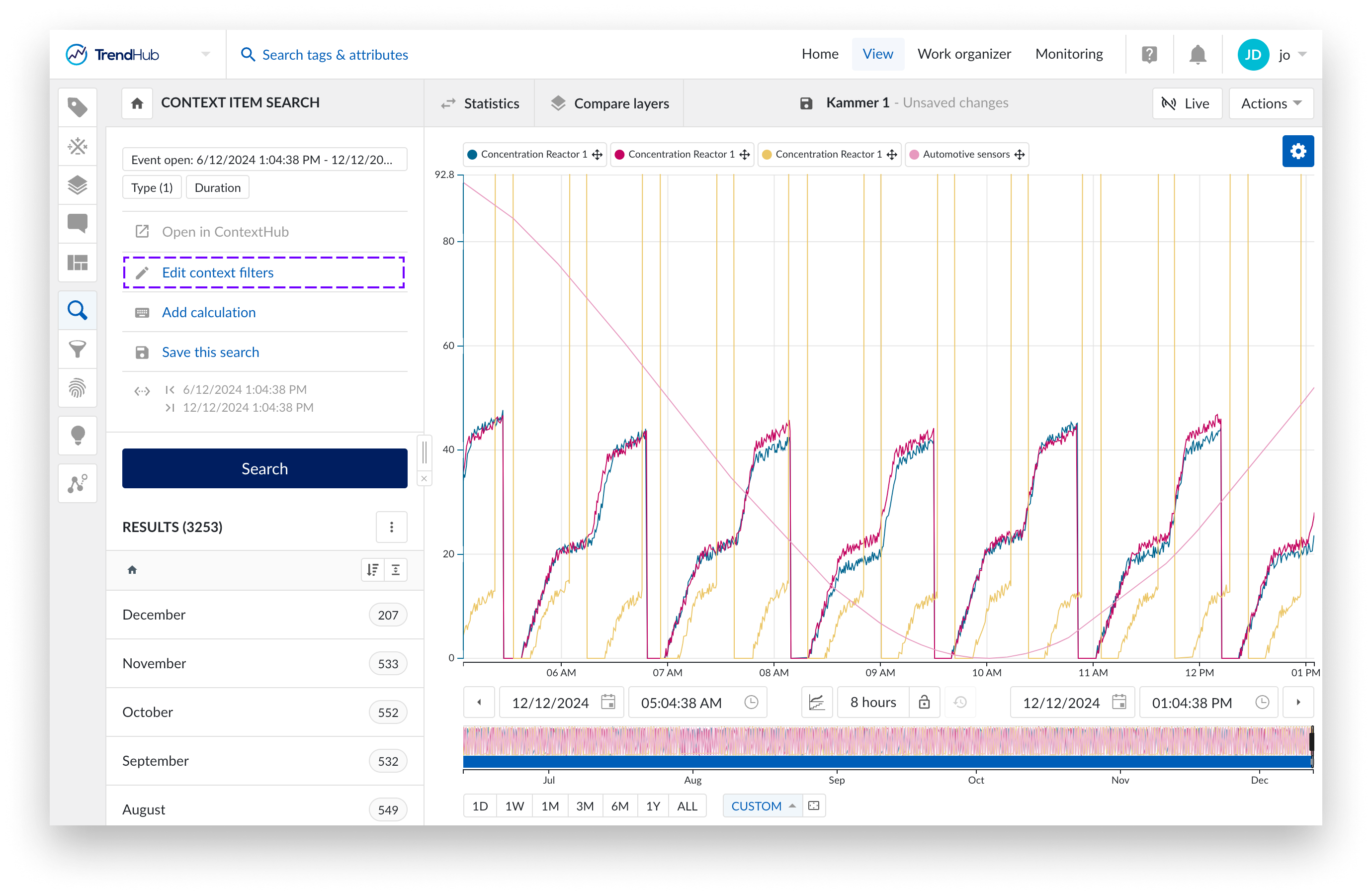Click the lightbulb icon in sidebar

click(77, 436)
